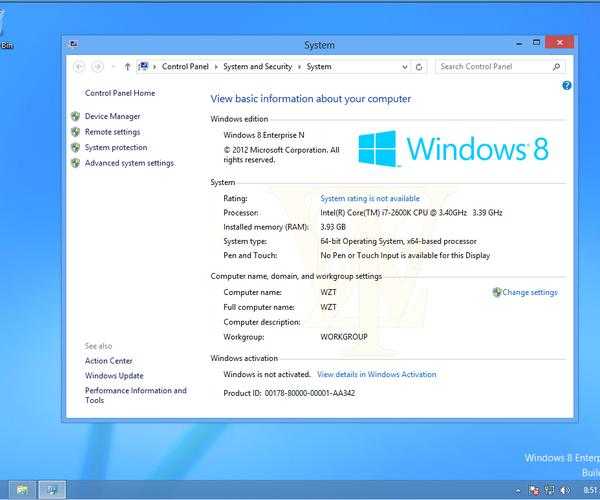Show hidden tray icons arrow
Screen dimensions: 600x500
point(518,491)
